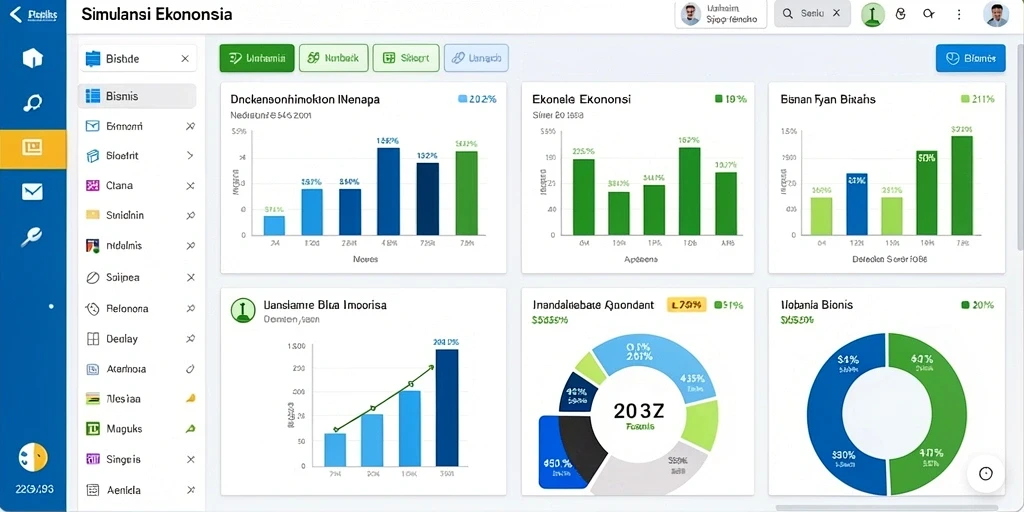Screen dimensions: 1024x512
Task: Click the Lintamia green button
Action: [257, 58]
